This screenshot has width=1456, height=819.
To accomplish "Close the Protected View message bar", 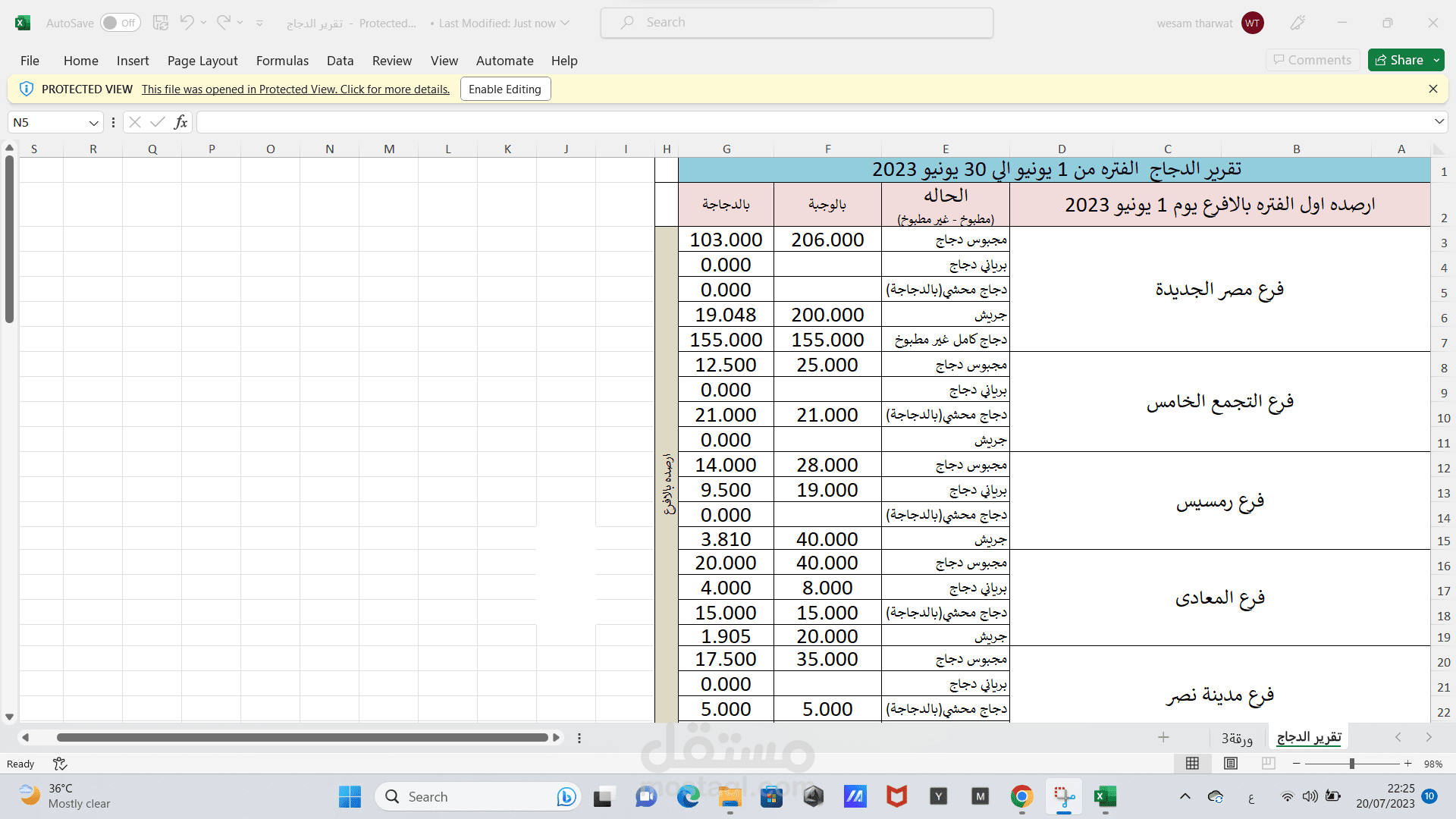I will point(1432,89).
